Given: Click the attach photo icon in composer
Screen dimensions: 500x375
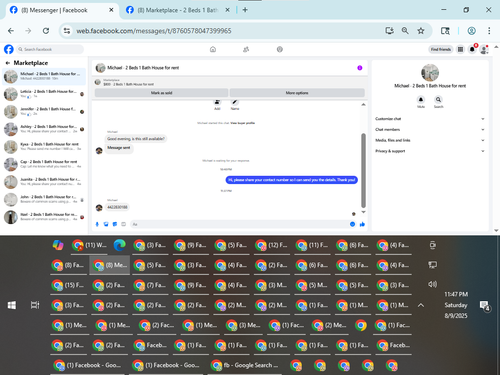Looking at the screenshot, I should click(106, 224).
